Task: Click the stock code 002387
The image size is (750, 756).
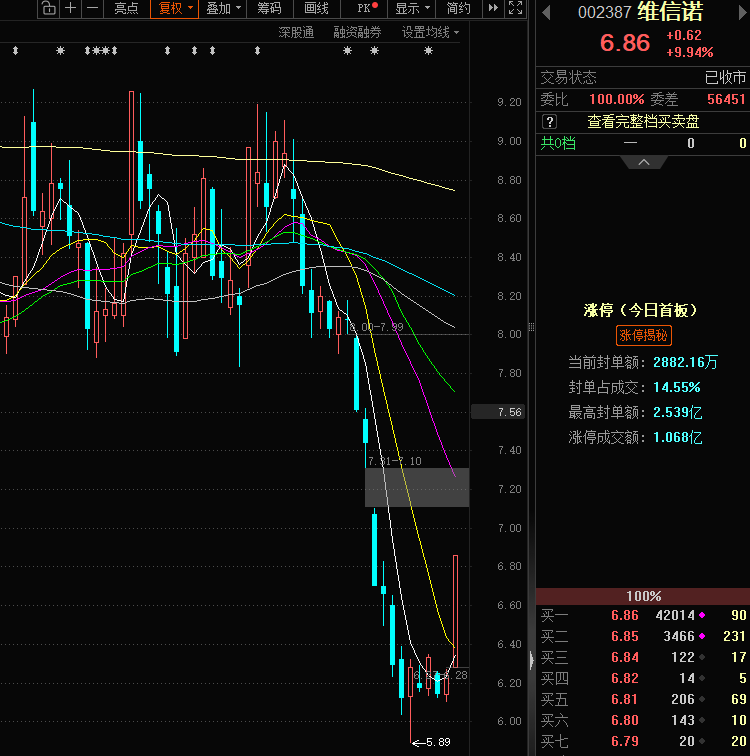Action: [x=604, y=12]
